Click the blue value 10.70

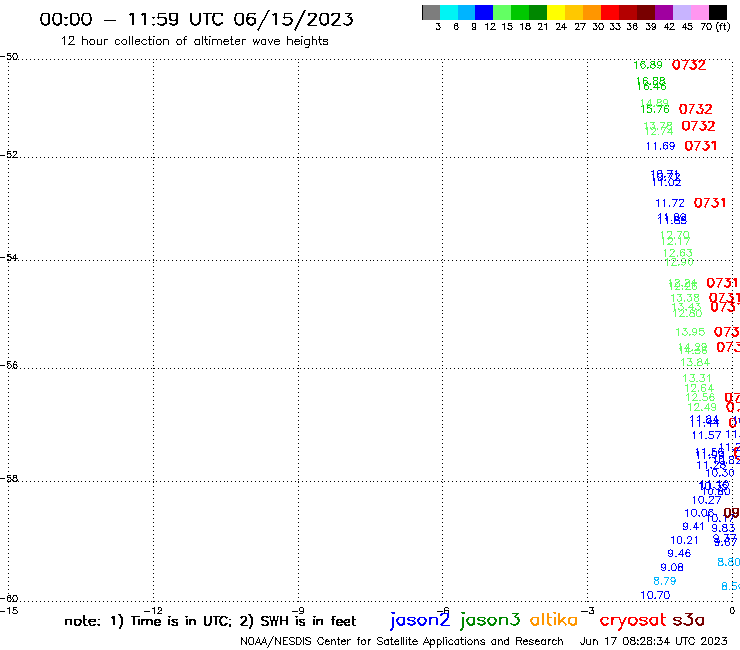[655, 595]
